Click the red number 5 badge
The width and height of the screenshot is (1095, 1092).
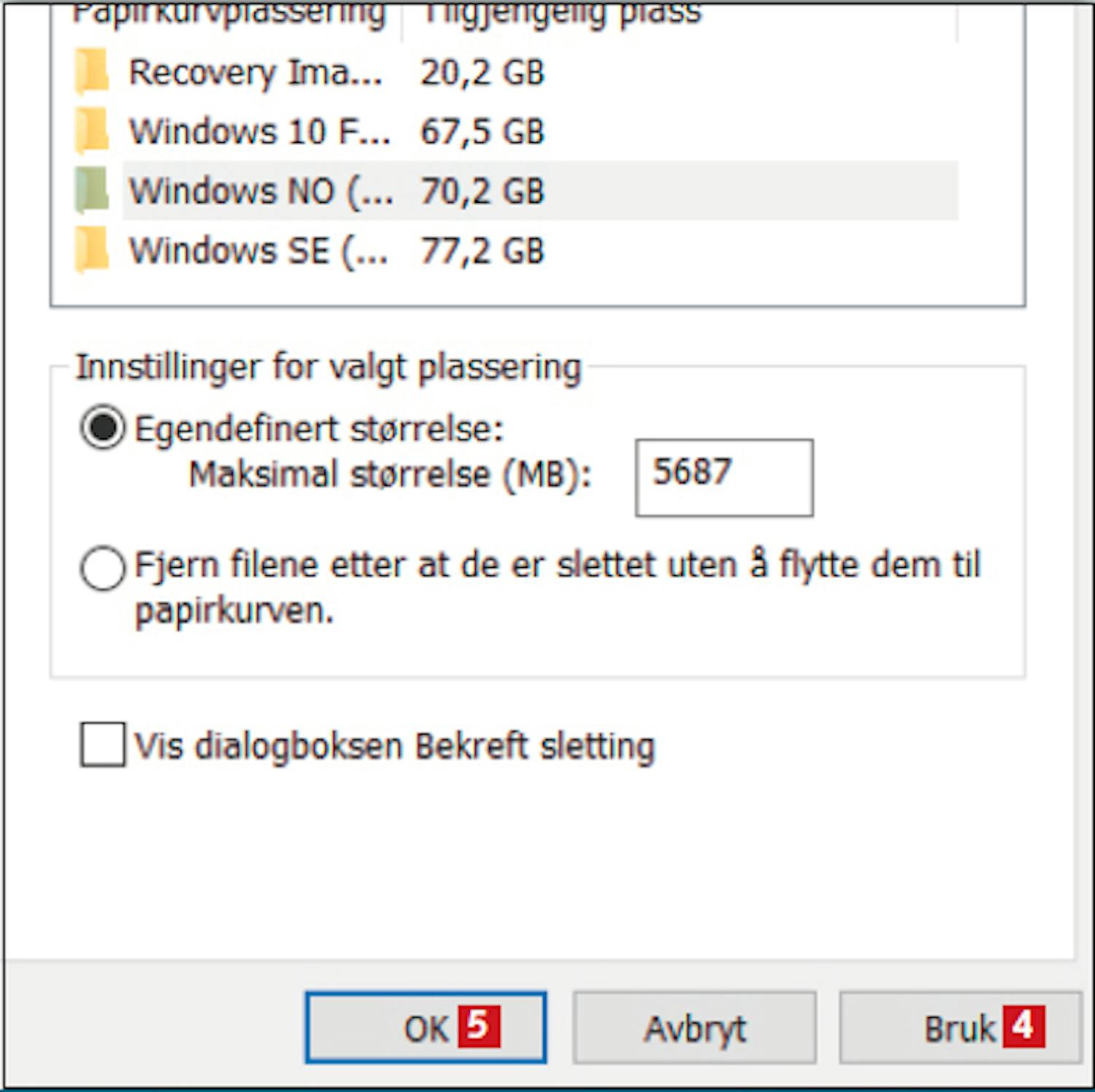click(x=479, y=1026)
